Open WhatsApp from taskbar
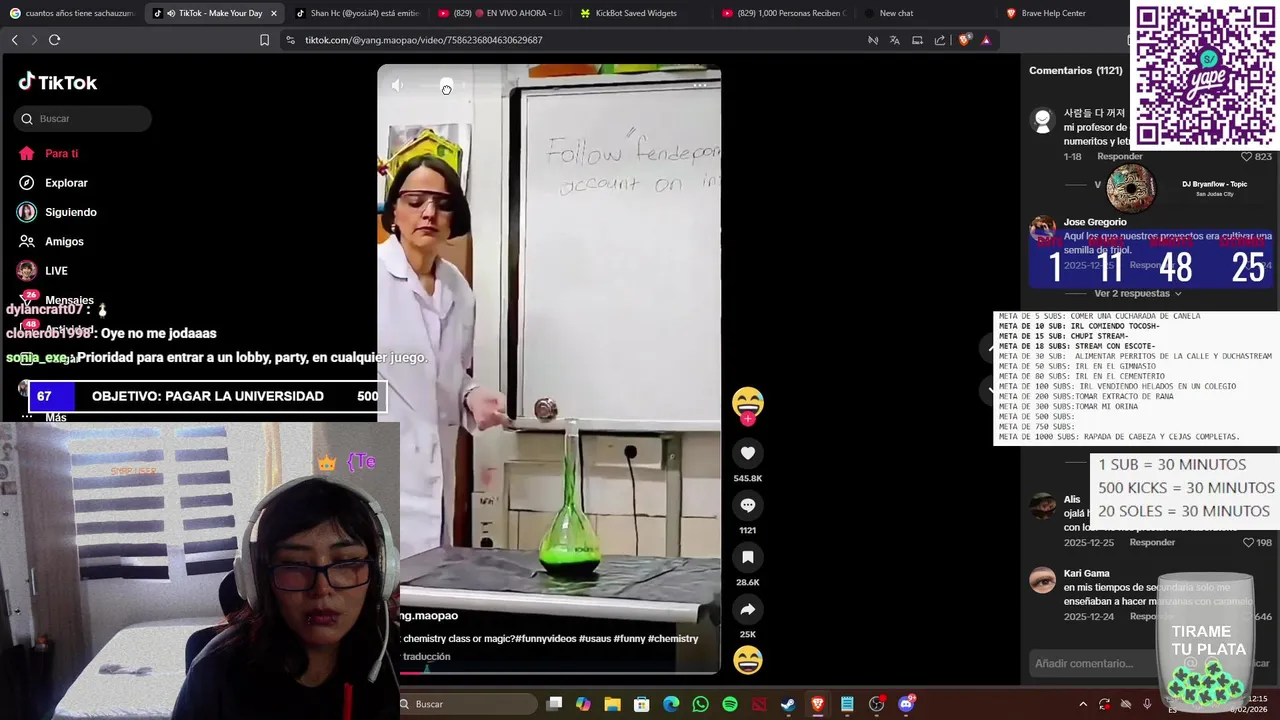The image size is (1280, 720). 700,704
